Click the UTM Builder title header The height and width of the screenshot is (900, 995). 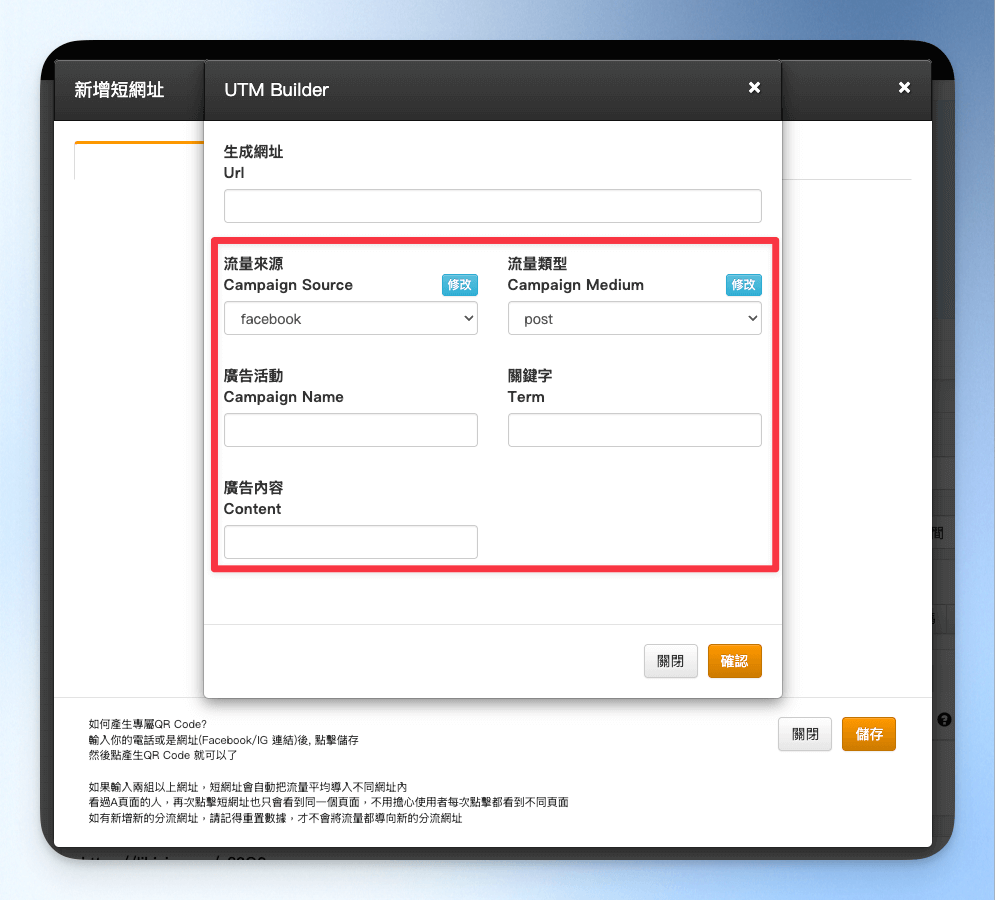pyautogui.click(x=276, y=89)
